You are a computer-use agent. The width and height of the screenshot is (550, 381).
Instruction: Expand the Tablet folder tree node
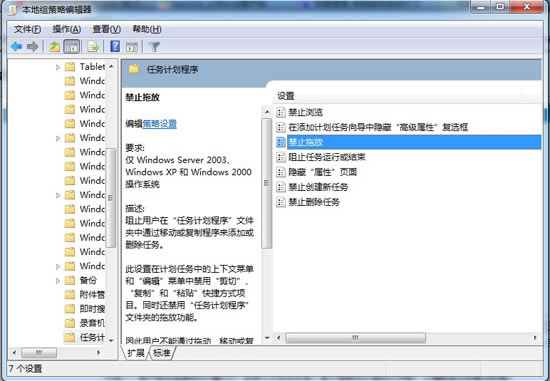[x=58, y=67]
